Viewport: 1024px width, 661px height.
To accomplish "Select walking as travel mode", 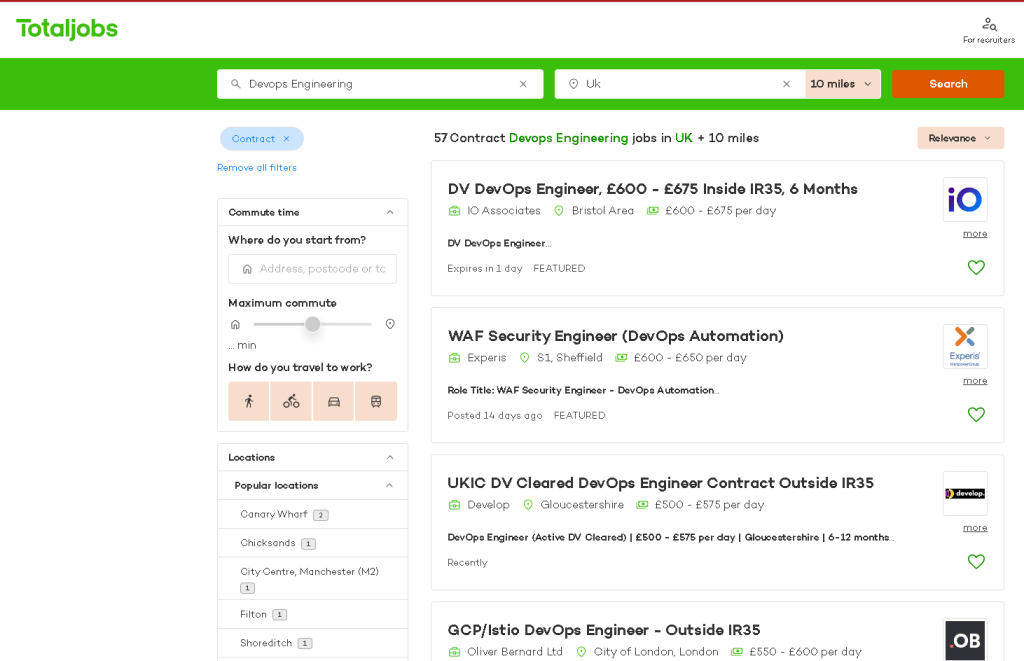I will point(249,401).
